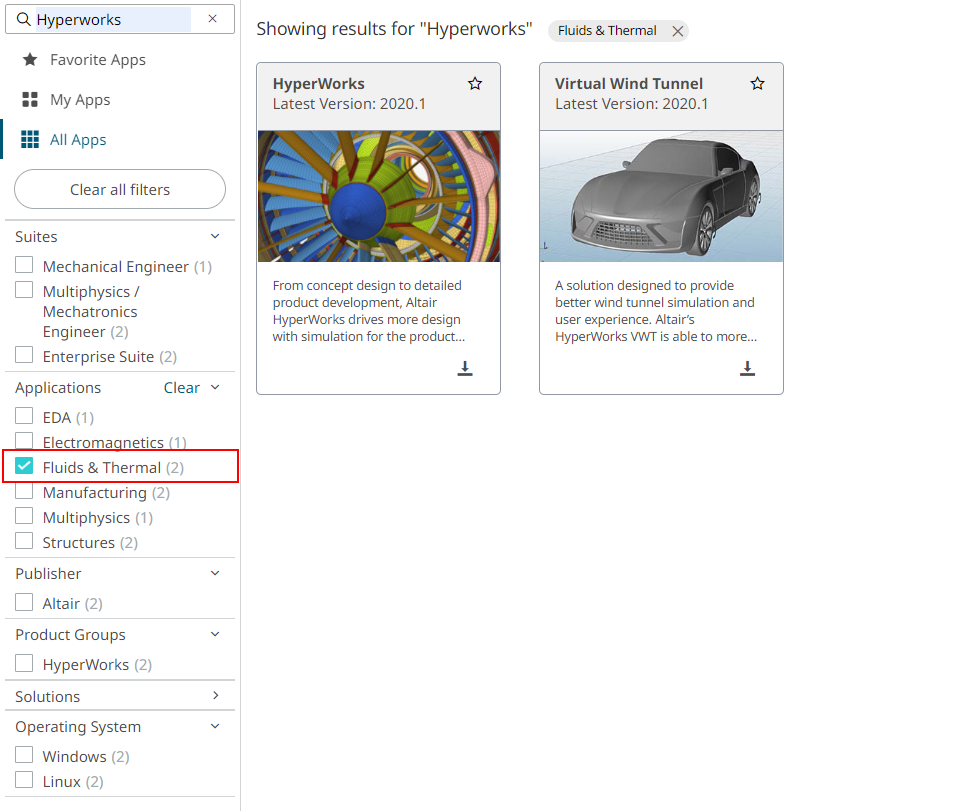Collapse the Suites filter section
Screen dimensions: 956x811
tap(214, 237)
